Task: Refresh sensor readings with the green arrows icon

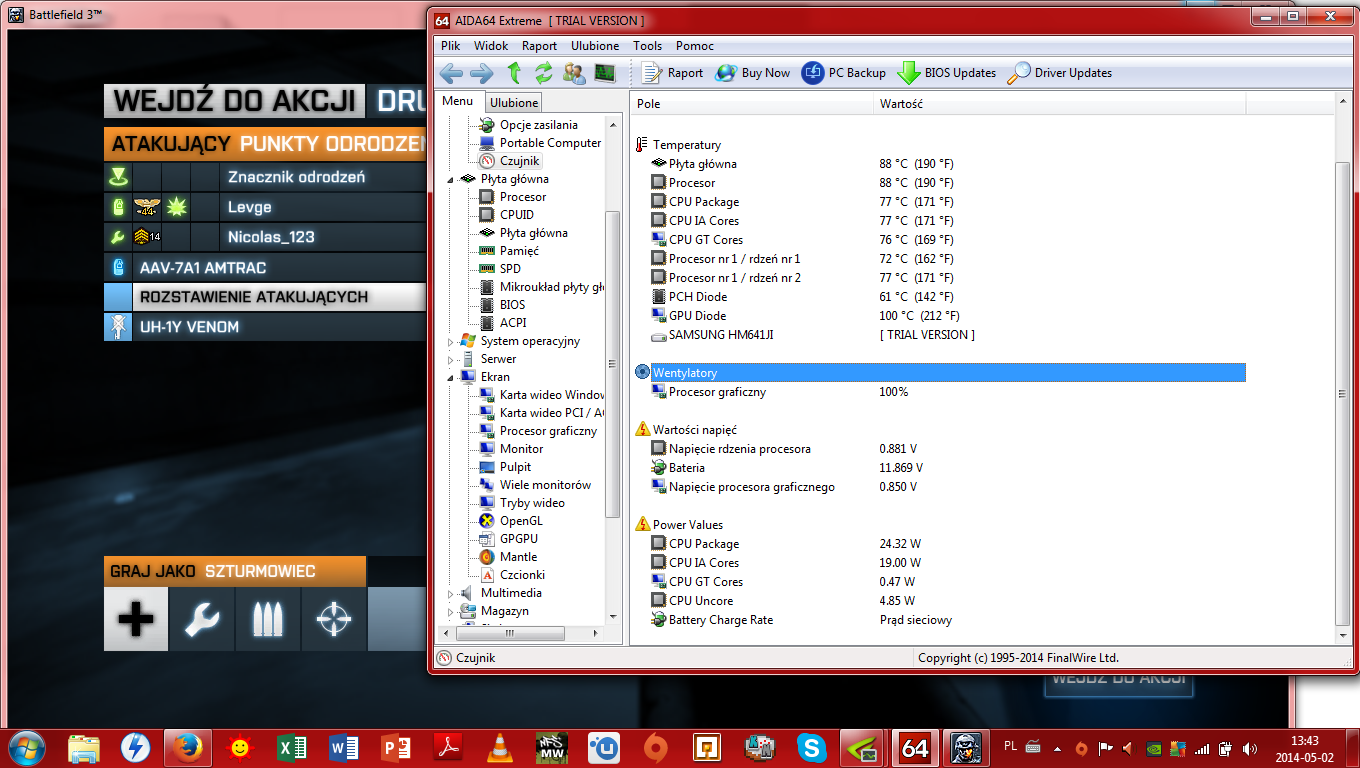Action: pyautogui.click(x=544, y=73)
